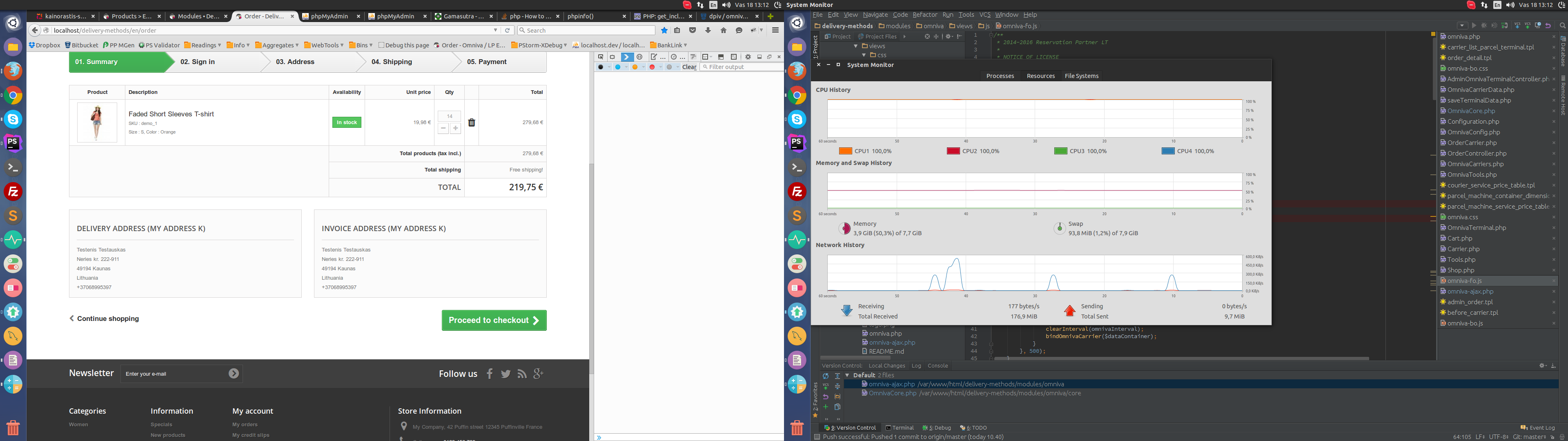Toggle Firebug grey log filter dot
The width and height of the screenshot is (1568, 441).
[670, 67]
